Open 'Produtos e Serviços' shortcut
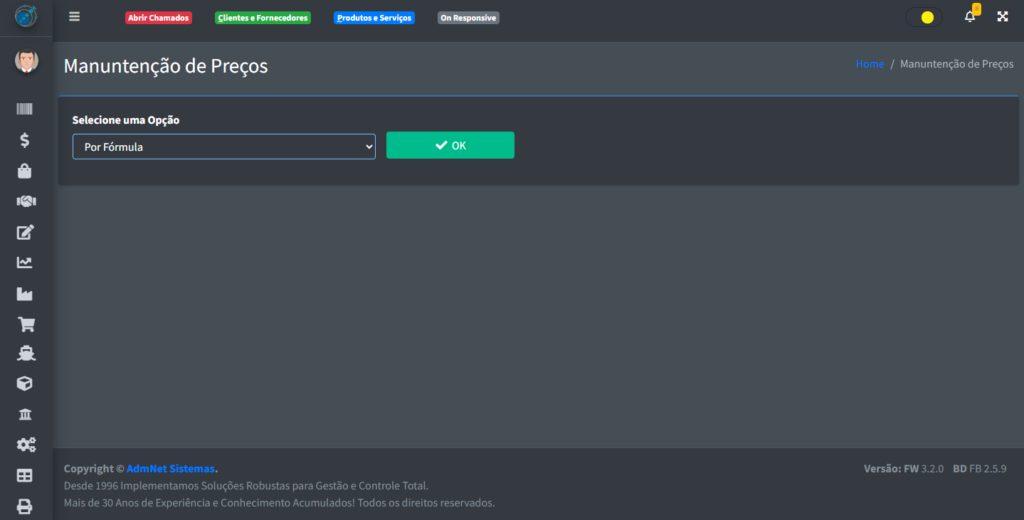Viewport: 1024px width, 520px height. (x=374, y=18)
